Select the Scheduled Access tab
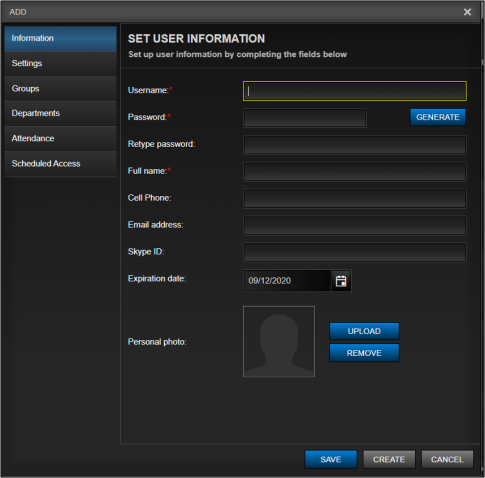Screen dimensions: 485x478 tap(61, 163)
